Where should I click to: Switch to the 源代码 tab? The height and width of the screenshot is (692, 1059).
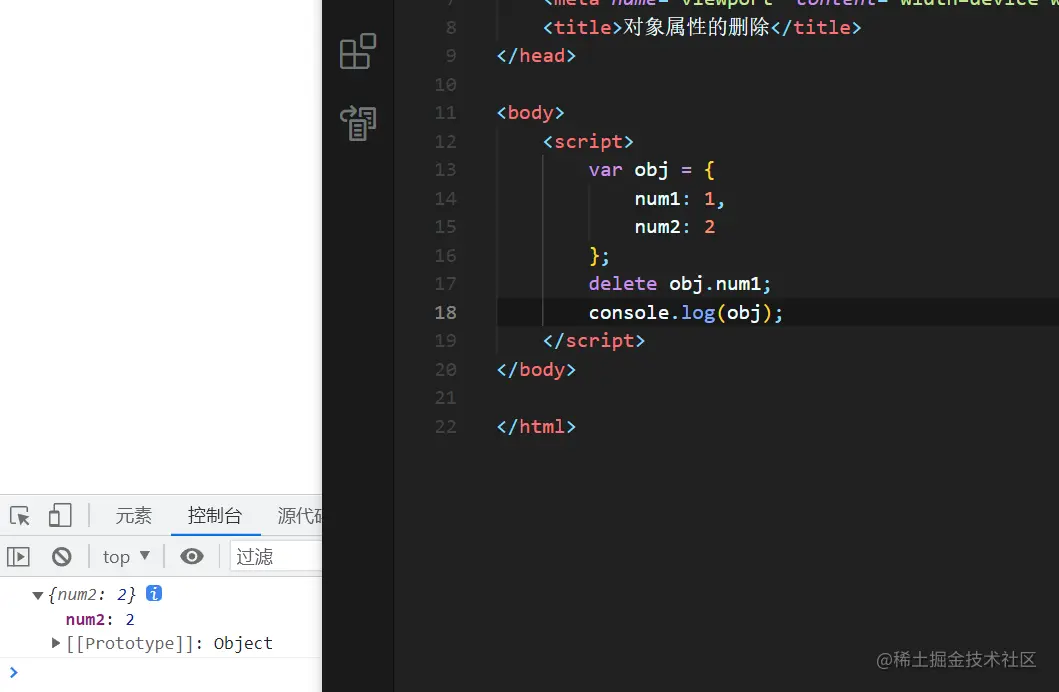click(300, 516)
